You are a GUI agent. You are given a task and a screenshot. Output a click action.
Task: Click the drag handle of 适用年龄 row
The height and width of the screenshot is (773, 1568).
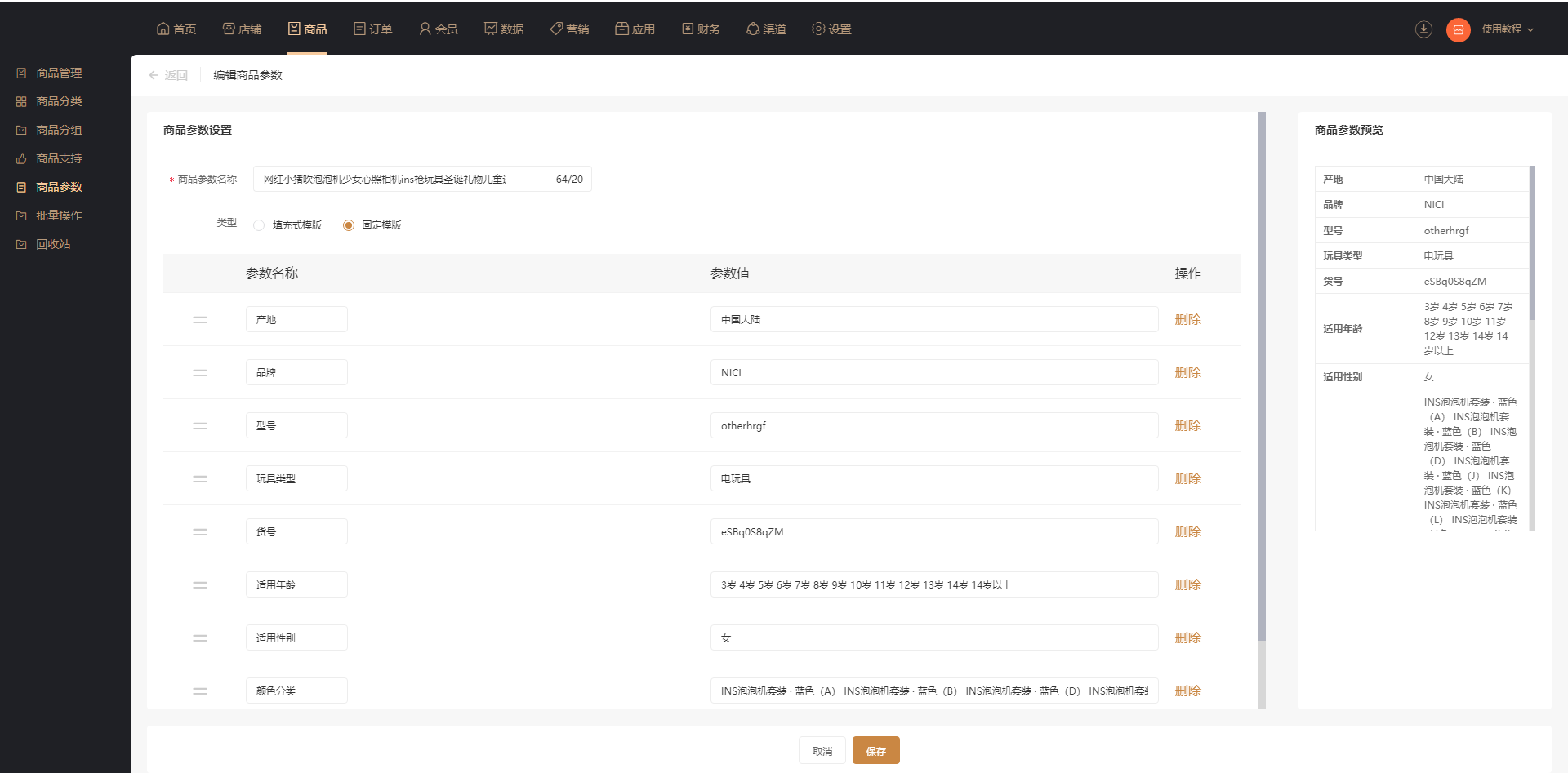click(x=200, y=585)
